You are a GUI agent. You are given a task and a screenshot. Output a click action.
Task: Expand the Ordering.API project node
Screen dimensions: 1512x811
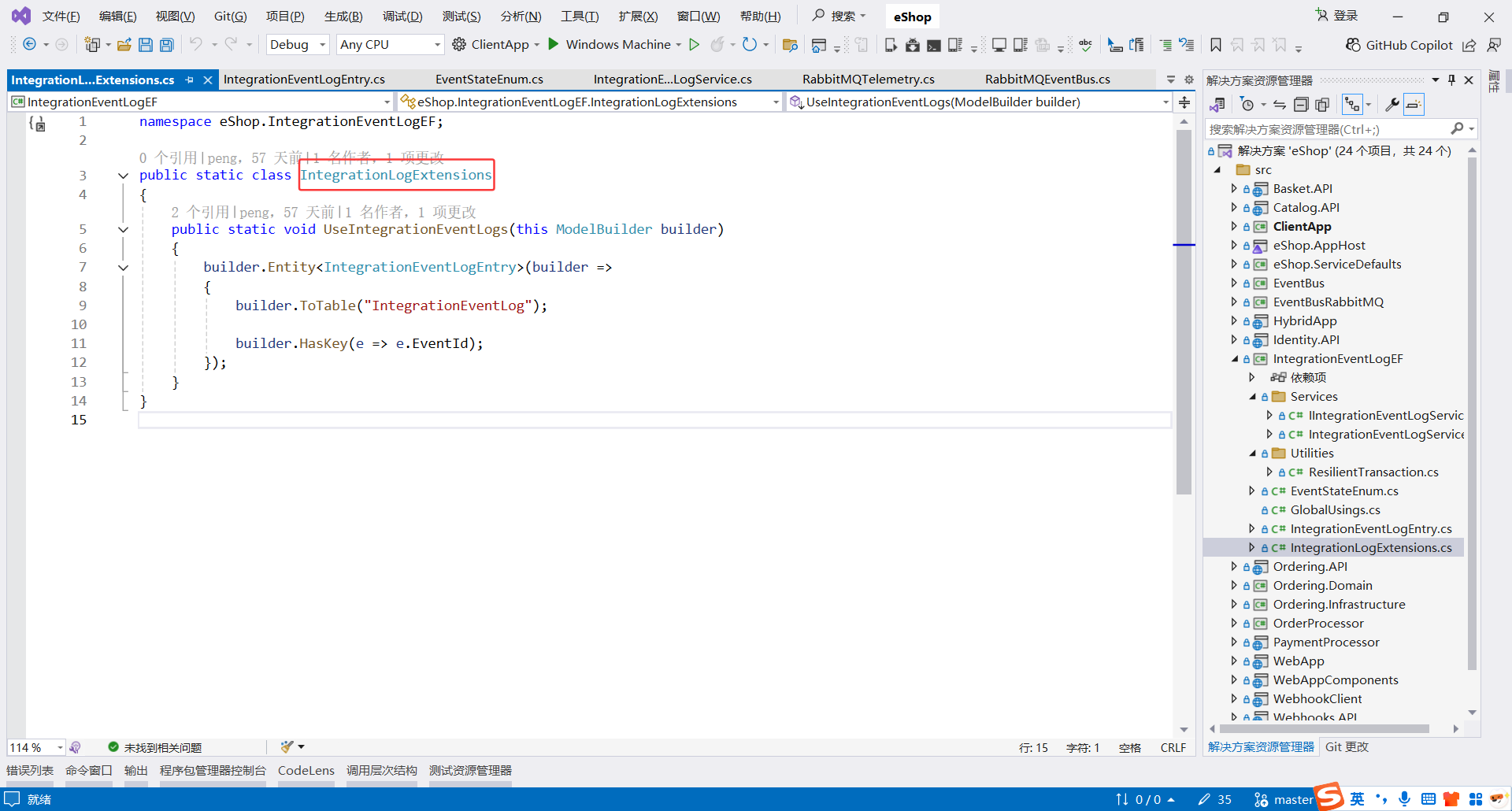(x=1234, y=567)
